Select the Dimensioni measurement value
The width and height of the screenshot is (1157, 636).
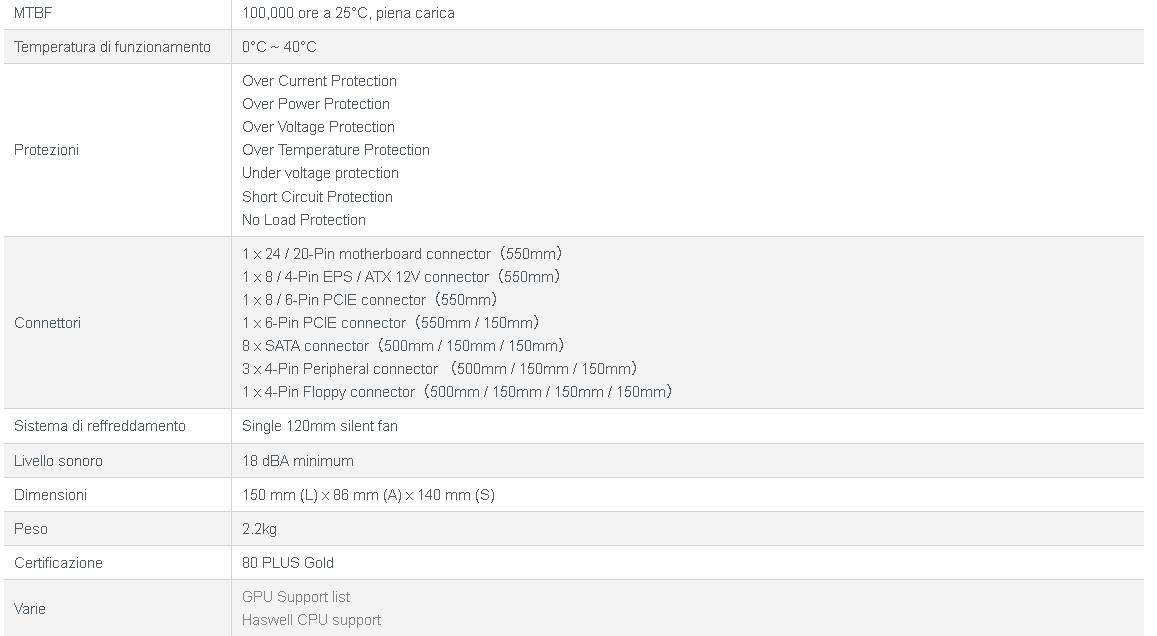(368, 495)
